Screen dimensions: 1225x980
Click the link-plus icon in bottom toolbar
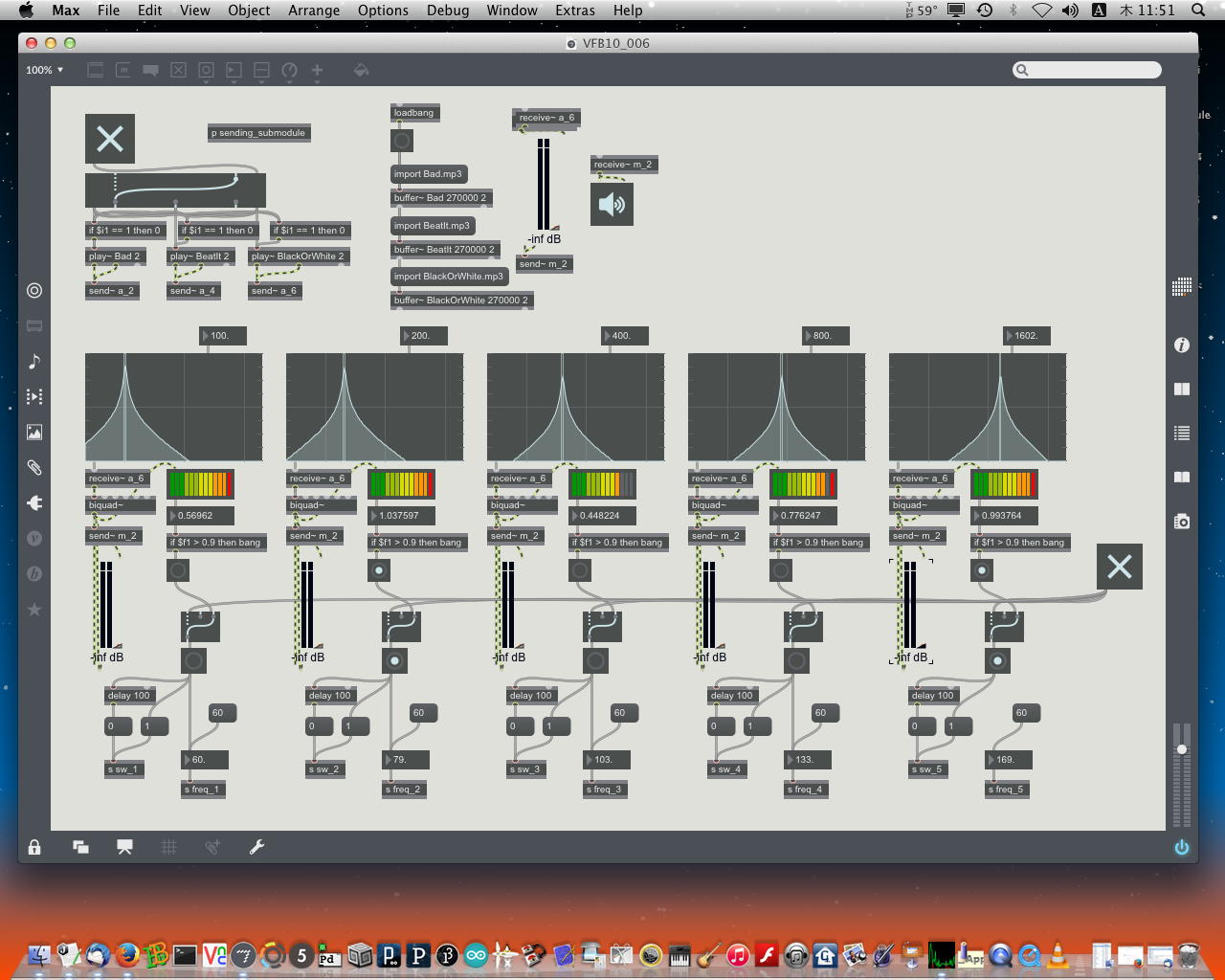coord(212,847)
